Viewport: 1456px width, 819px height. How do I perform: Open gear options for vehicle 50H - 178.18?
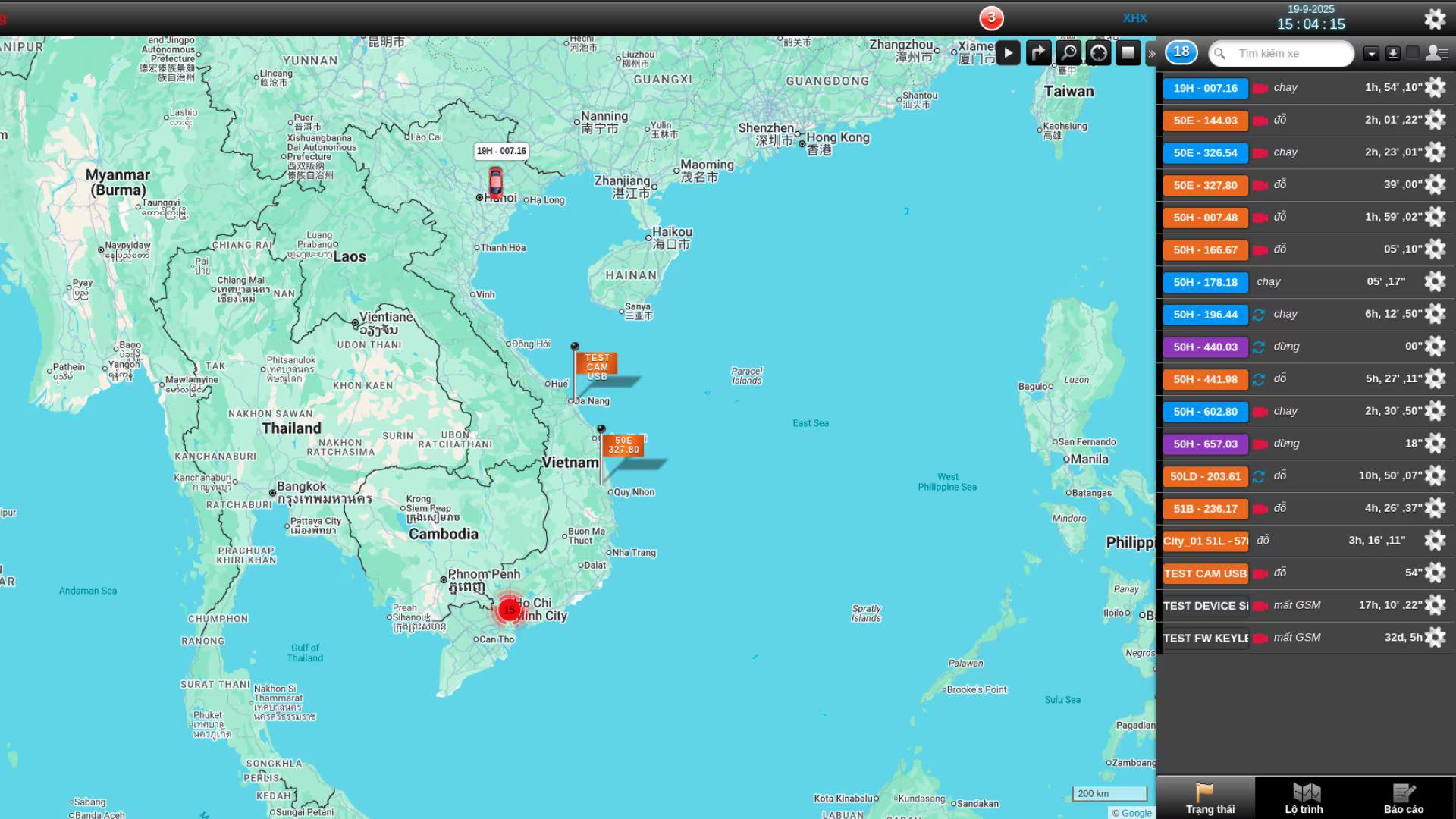(x=1435, y=282)
